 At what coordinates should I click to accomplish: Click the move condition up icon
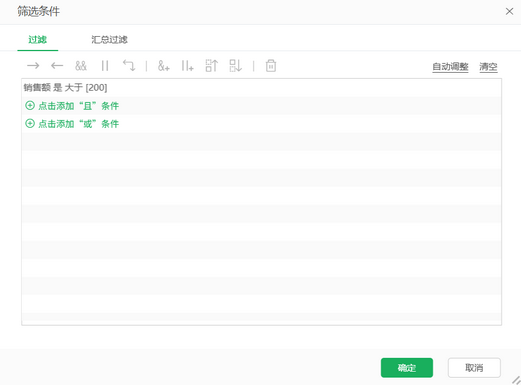212,66
